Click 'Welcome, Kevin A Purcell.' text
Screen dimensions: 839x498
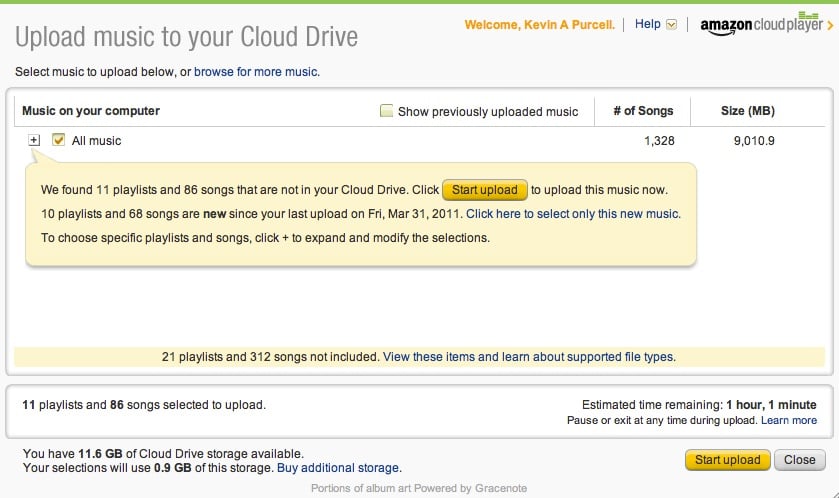(540, 25)
